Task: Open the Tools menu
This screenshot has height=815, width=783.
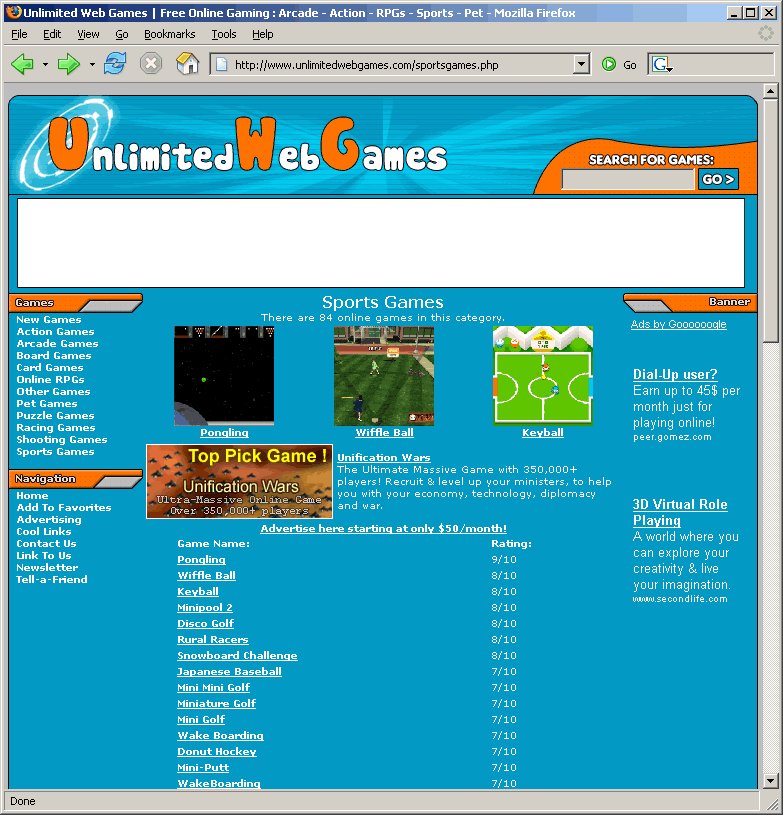Action: pyautogui.click(x=224, y=34)
